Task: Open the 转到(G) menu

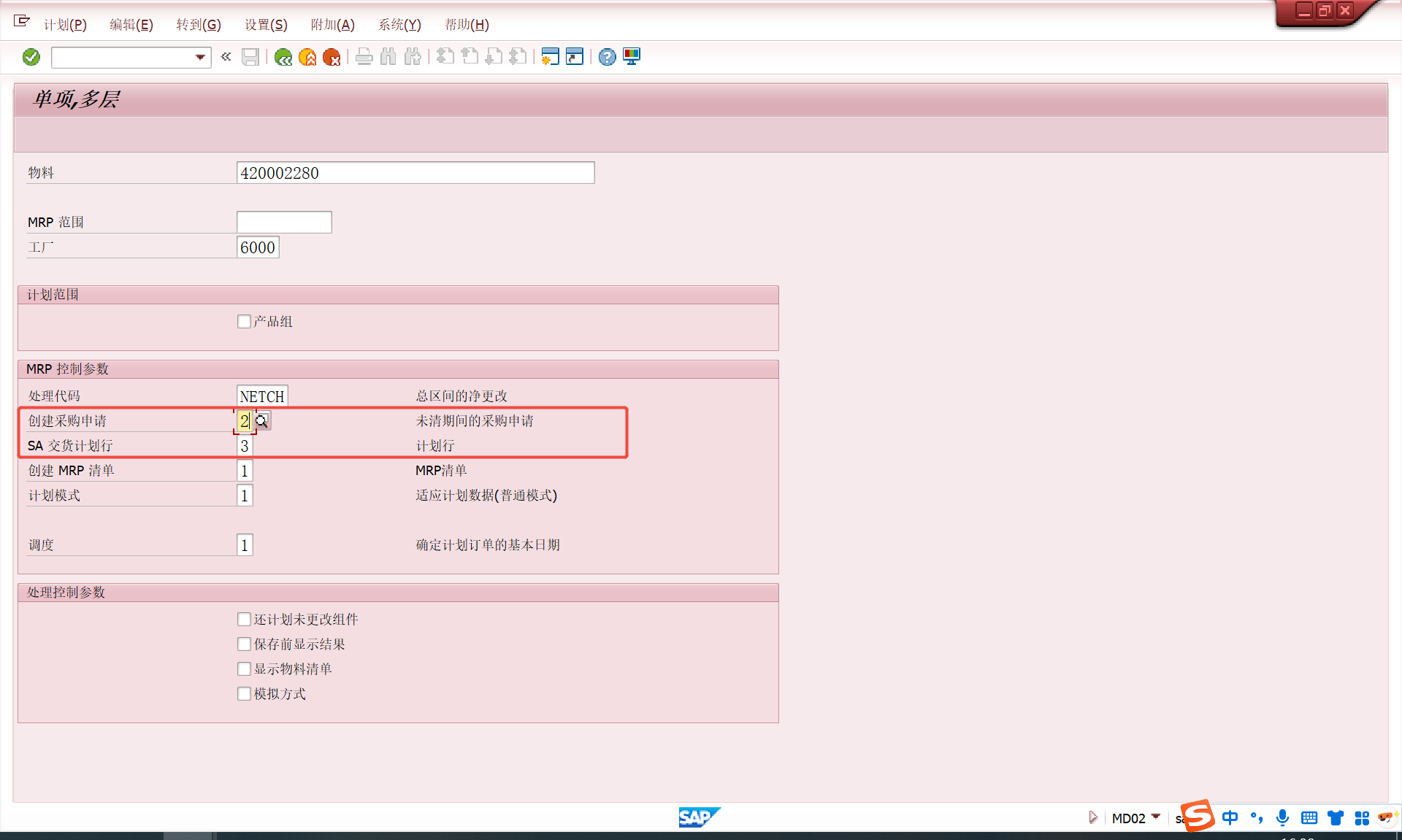Action: (199, 24)
